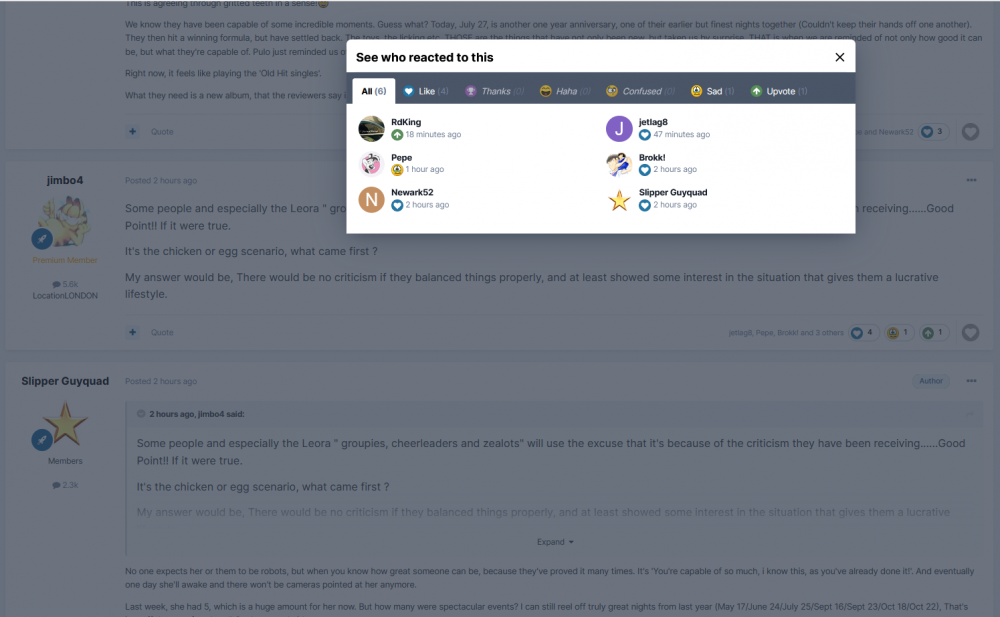Toggle heart reaction on jimbo4's post
The image size is (1000, 617).
[x=970, y=333]
